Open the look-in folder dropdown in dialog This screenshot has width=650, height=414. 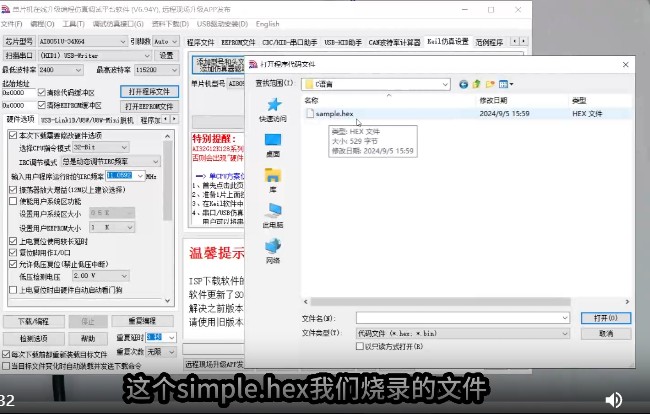445,84
